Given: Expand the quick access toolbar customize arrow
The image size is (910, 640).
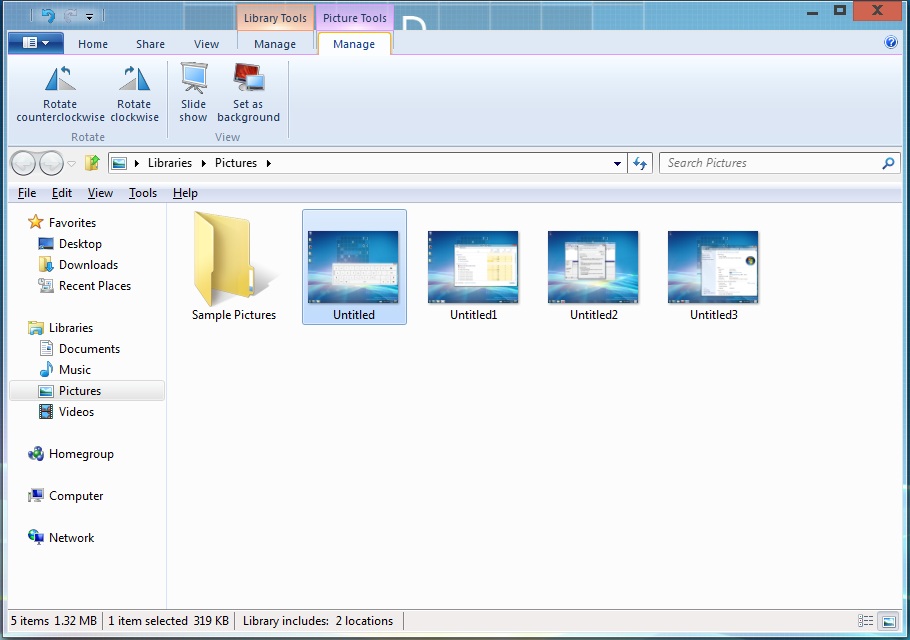Looking at the screenshot, I should click(x=89, y=17).
